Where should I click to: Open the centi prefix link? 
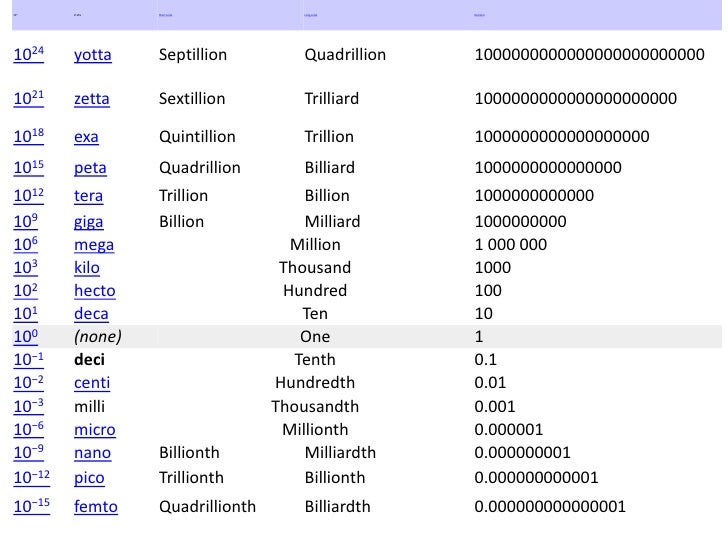pos(92,383)
